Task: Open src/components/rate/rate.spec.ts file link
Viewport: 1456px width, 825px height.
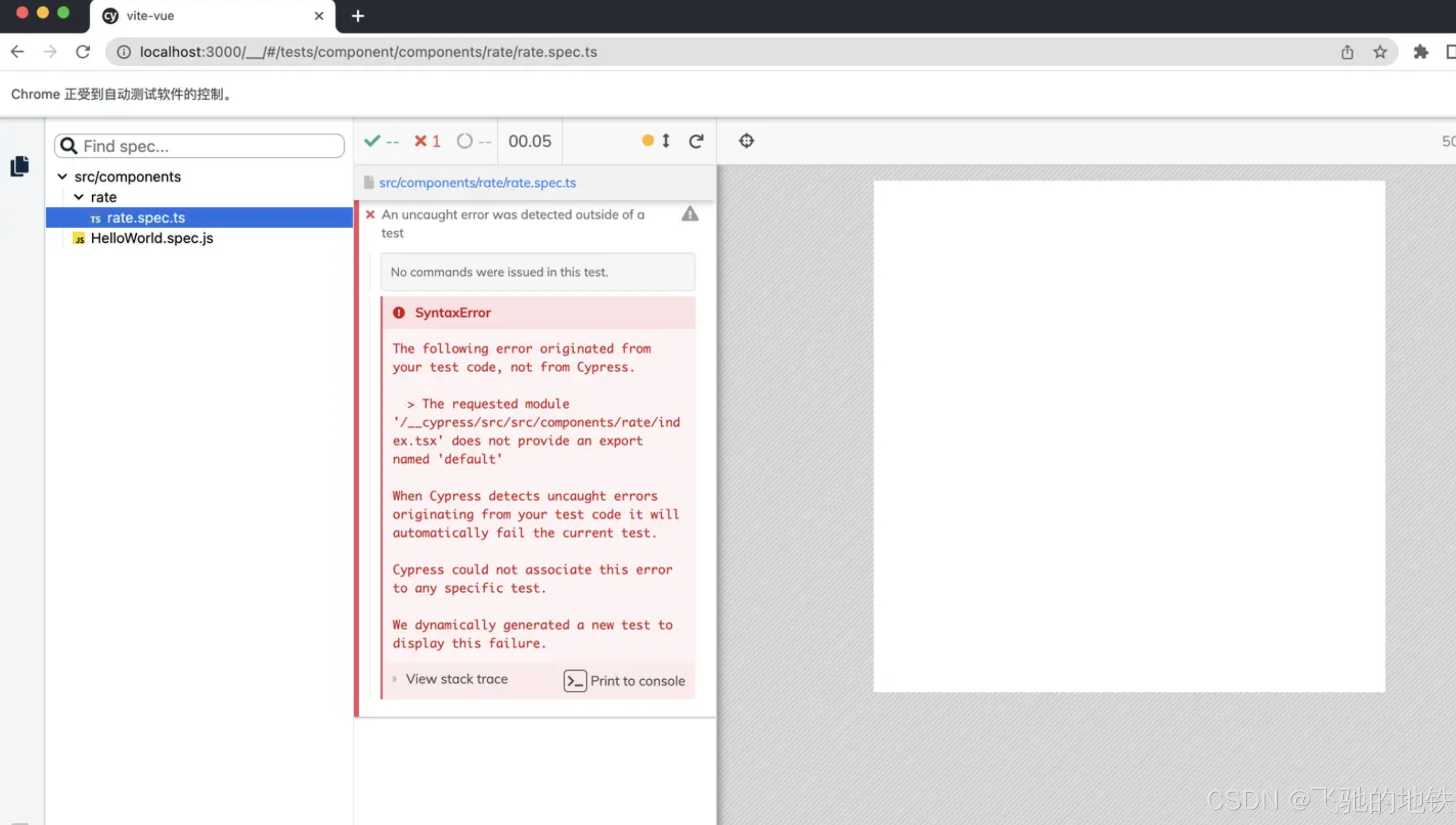Action: pos(477,182)
